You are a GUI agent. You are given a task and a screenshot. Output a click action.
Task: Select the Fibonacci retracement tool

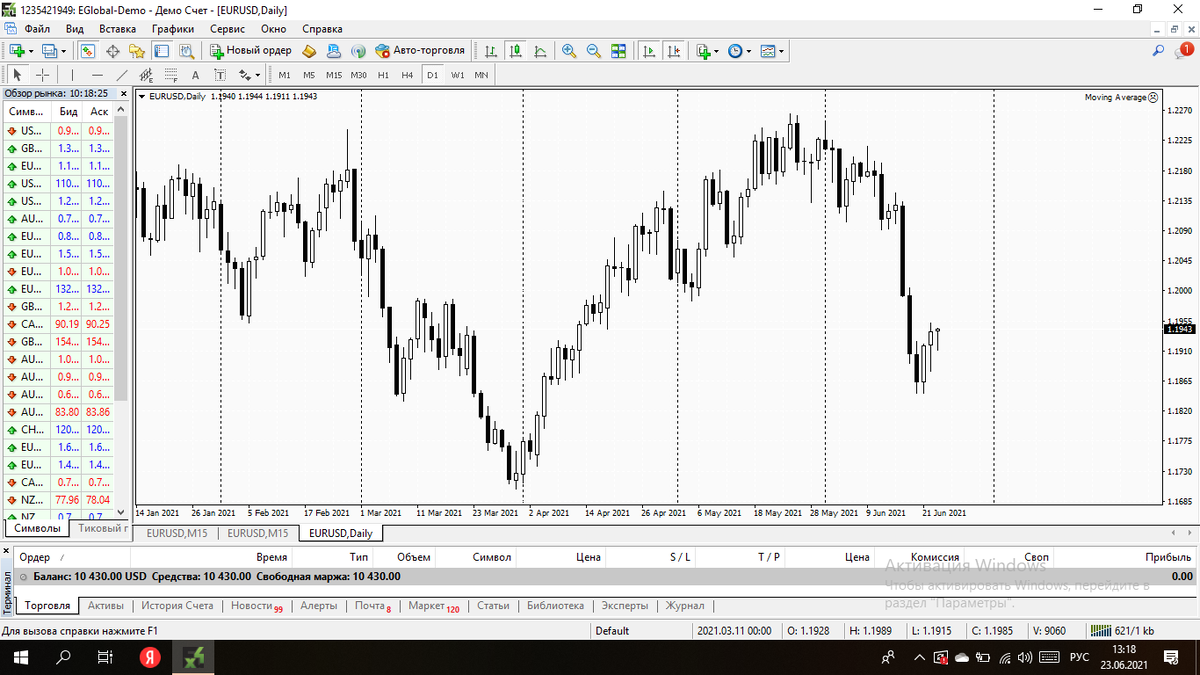click(x=171, y=75)
